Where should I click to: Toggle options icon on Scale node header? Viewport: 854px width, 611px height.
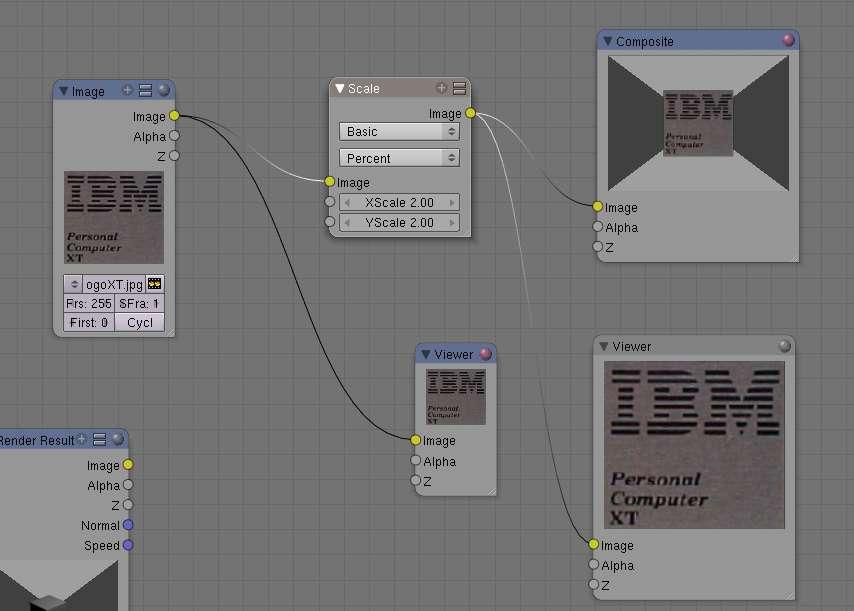tap(459, 88)
